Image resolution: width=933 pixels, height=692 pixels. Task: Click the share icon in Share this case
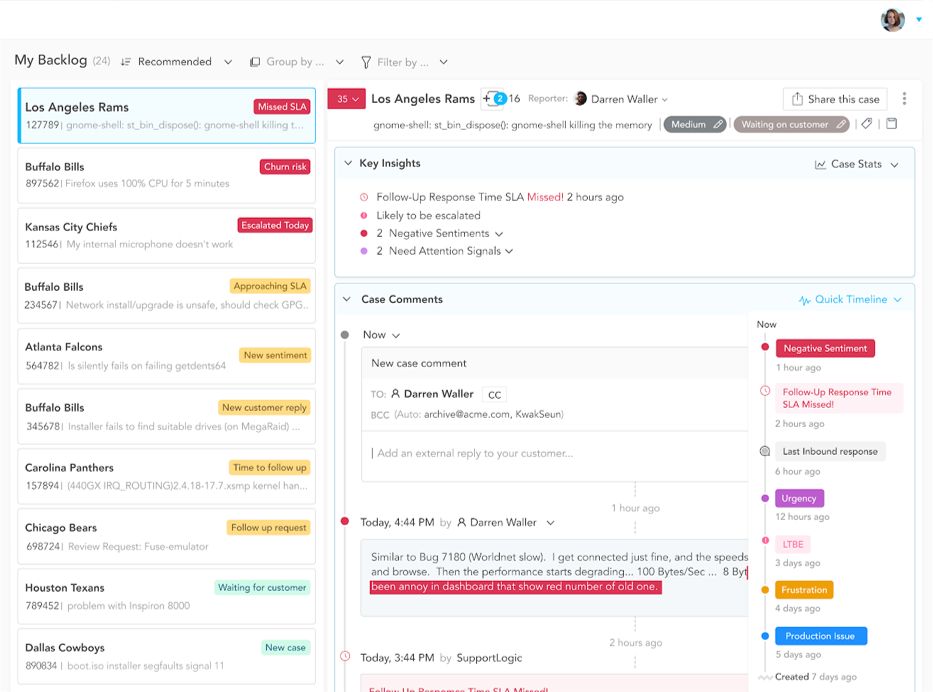click(x=797, y=99)
